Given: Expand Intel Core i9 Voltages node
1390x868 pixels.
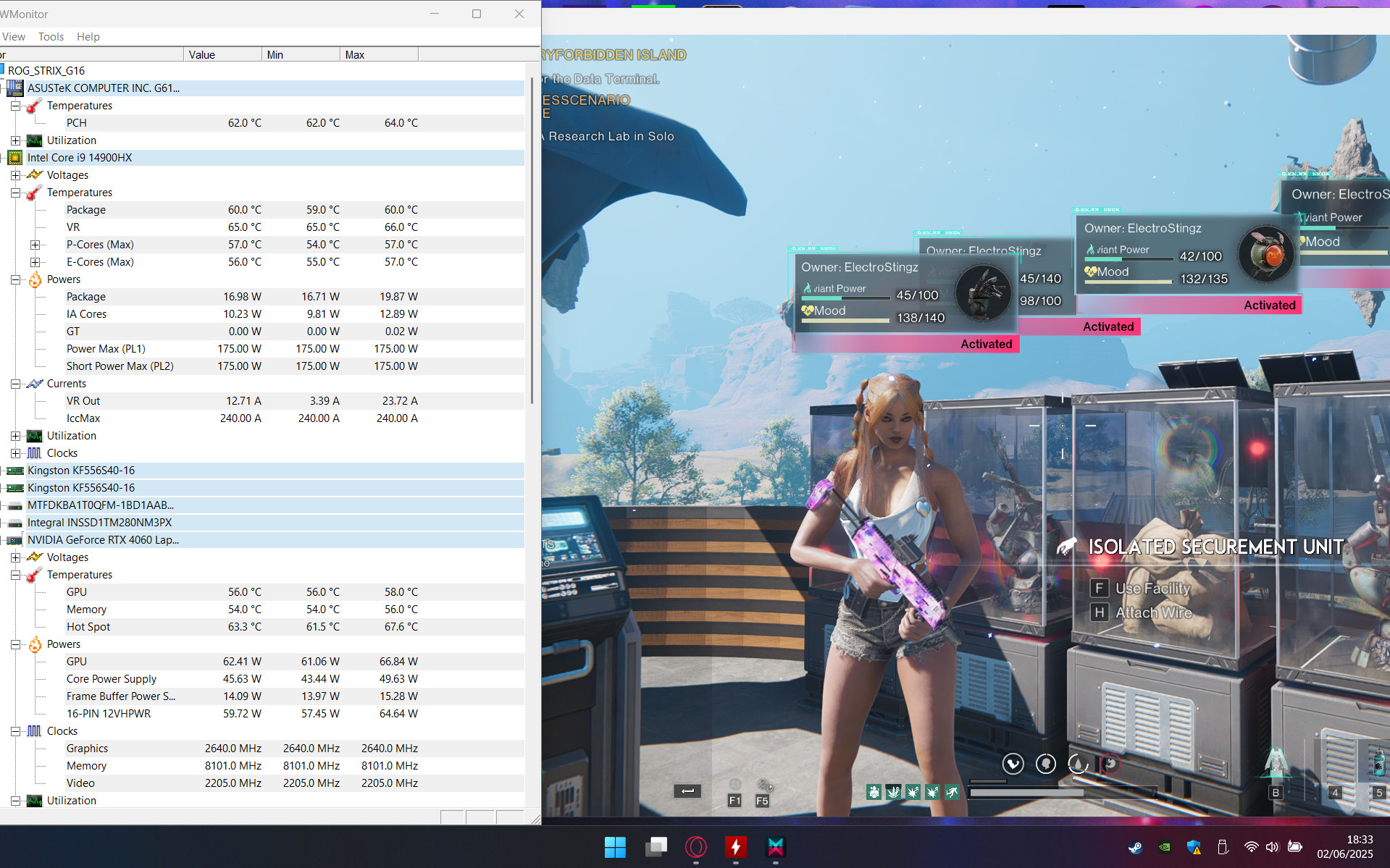Looking at the screenshot, I should tap(15, 175).
